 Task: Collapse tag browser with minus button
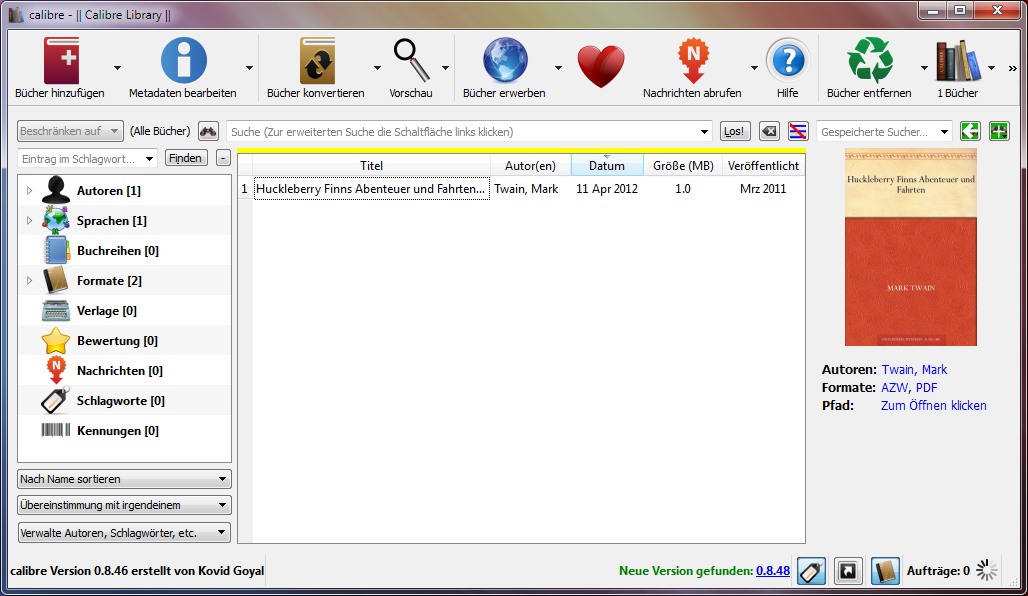pyautogui.click(x=223, y=158)
